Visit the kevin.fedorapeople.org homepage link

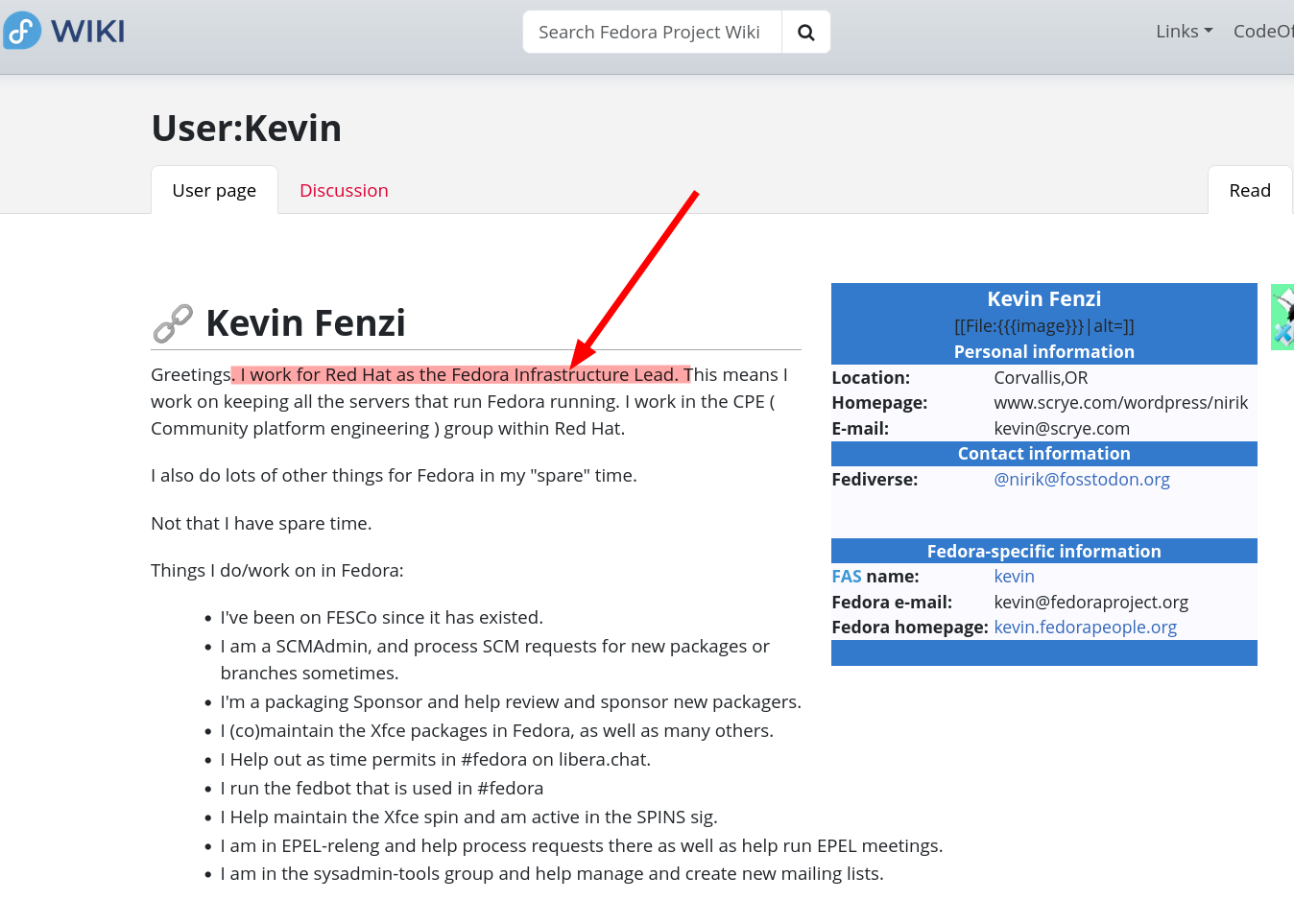point(1086,628)
